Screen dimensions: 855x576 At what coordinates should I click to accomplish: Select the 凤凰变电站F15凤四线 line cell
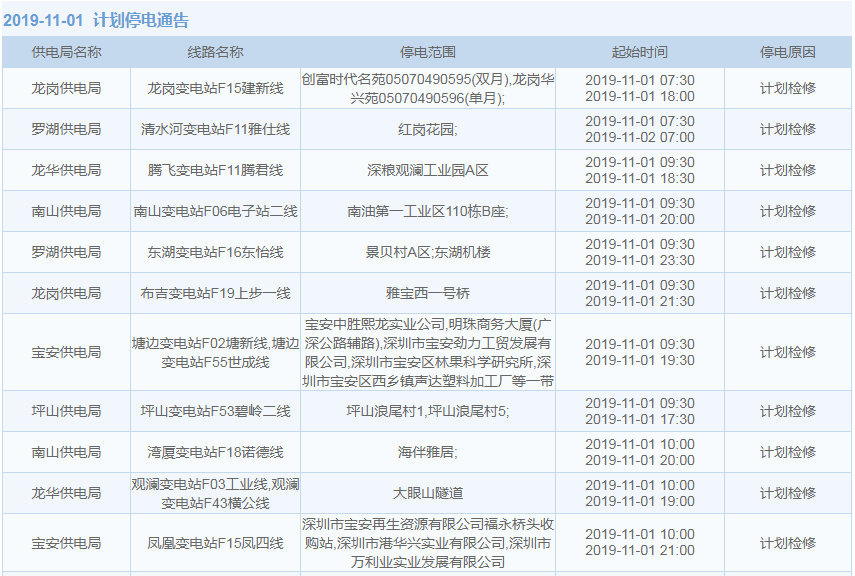(x=215, y=543)
